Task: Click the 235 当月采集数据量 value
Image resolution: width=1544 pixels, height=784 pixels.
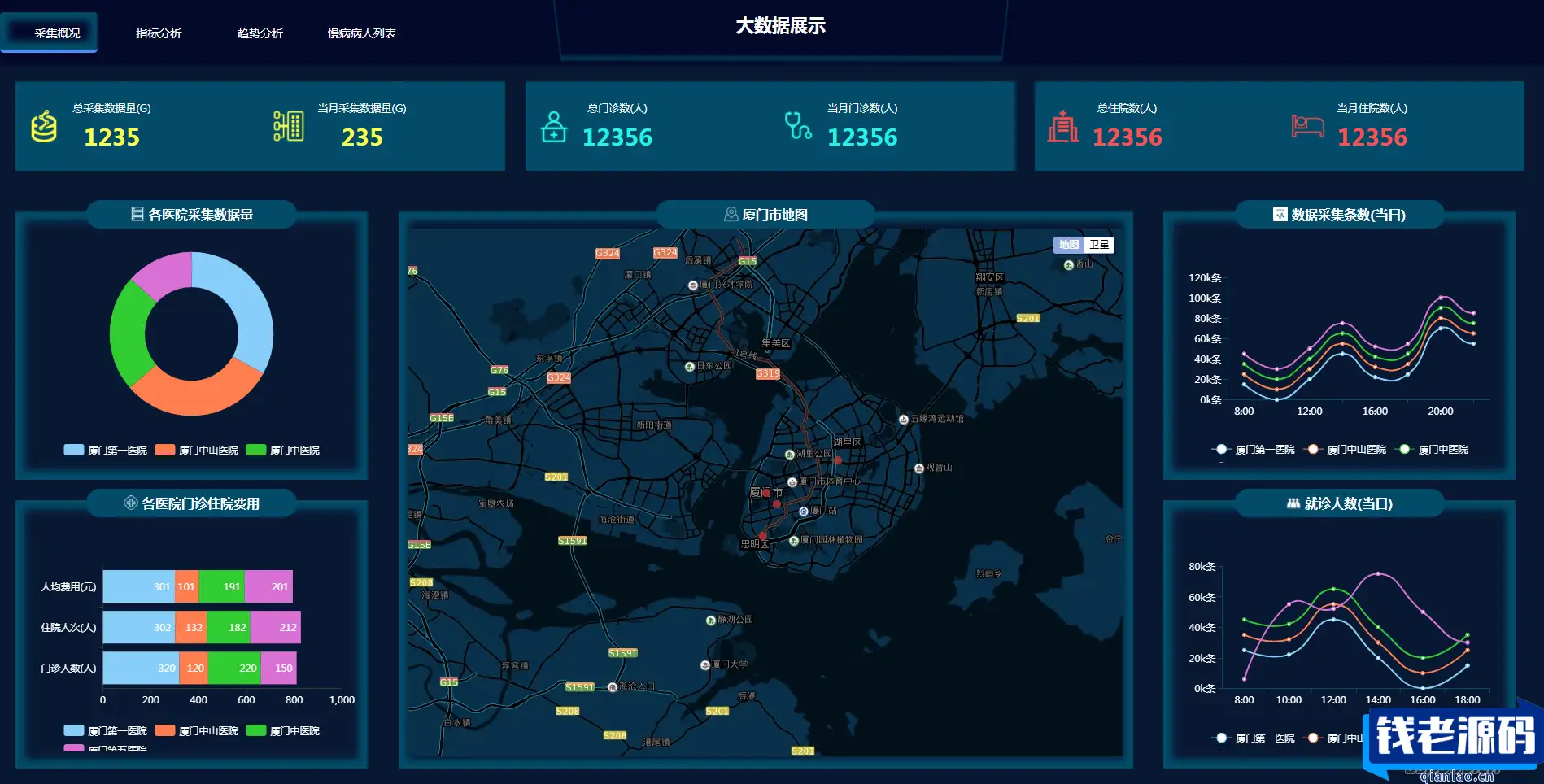Action: point(362,137)
